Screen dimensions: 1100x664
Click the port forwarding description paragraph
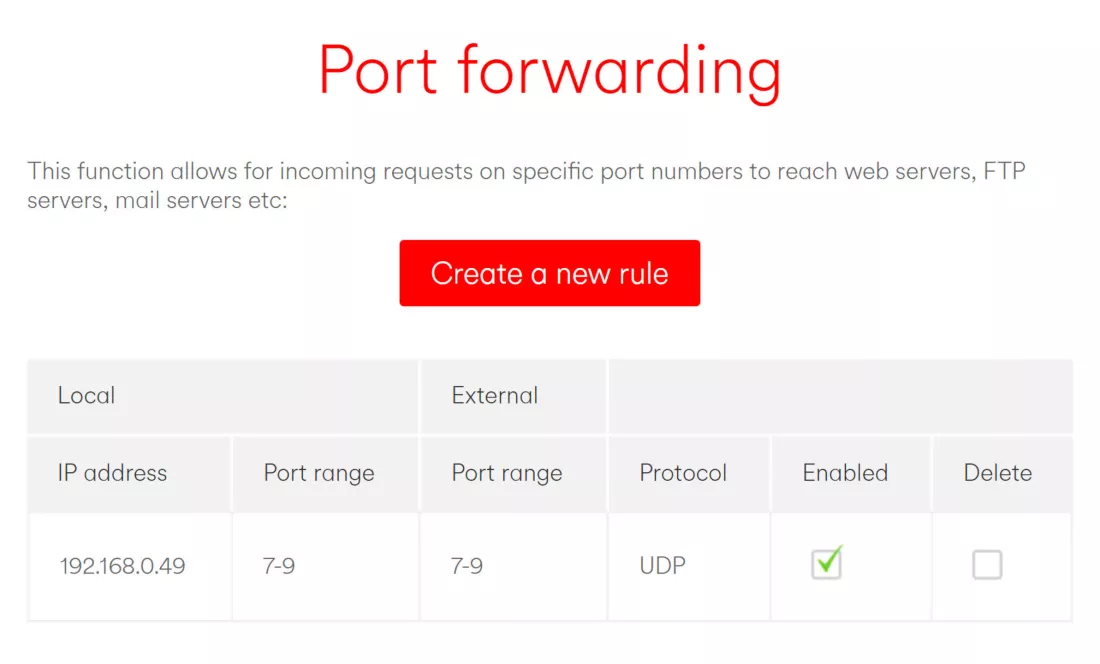coord(526,185)
